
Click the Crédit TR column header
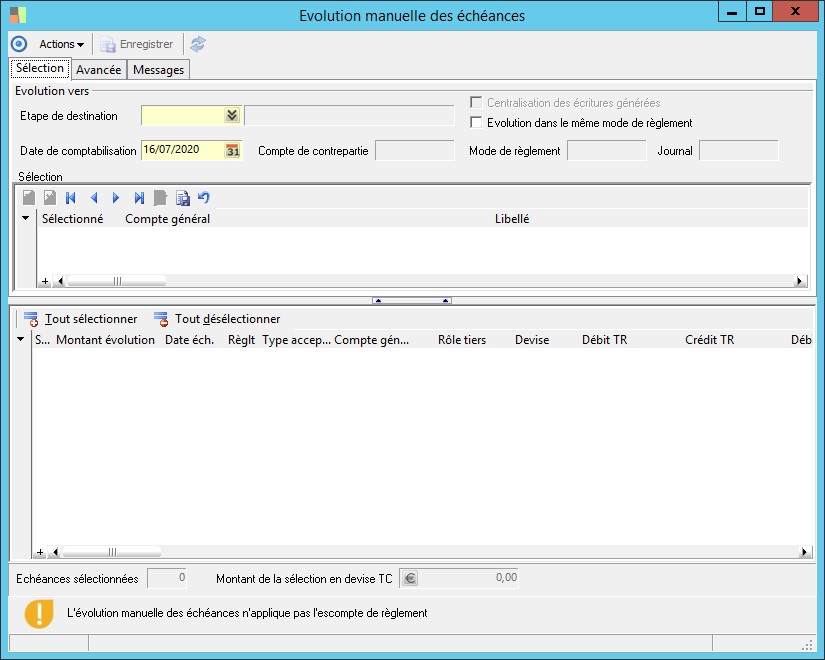point(709,340)
